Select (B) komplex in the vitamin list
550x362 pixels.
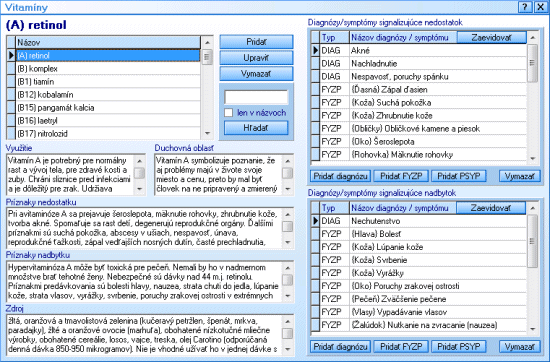pos(108,69)
